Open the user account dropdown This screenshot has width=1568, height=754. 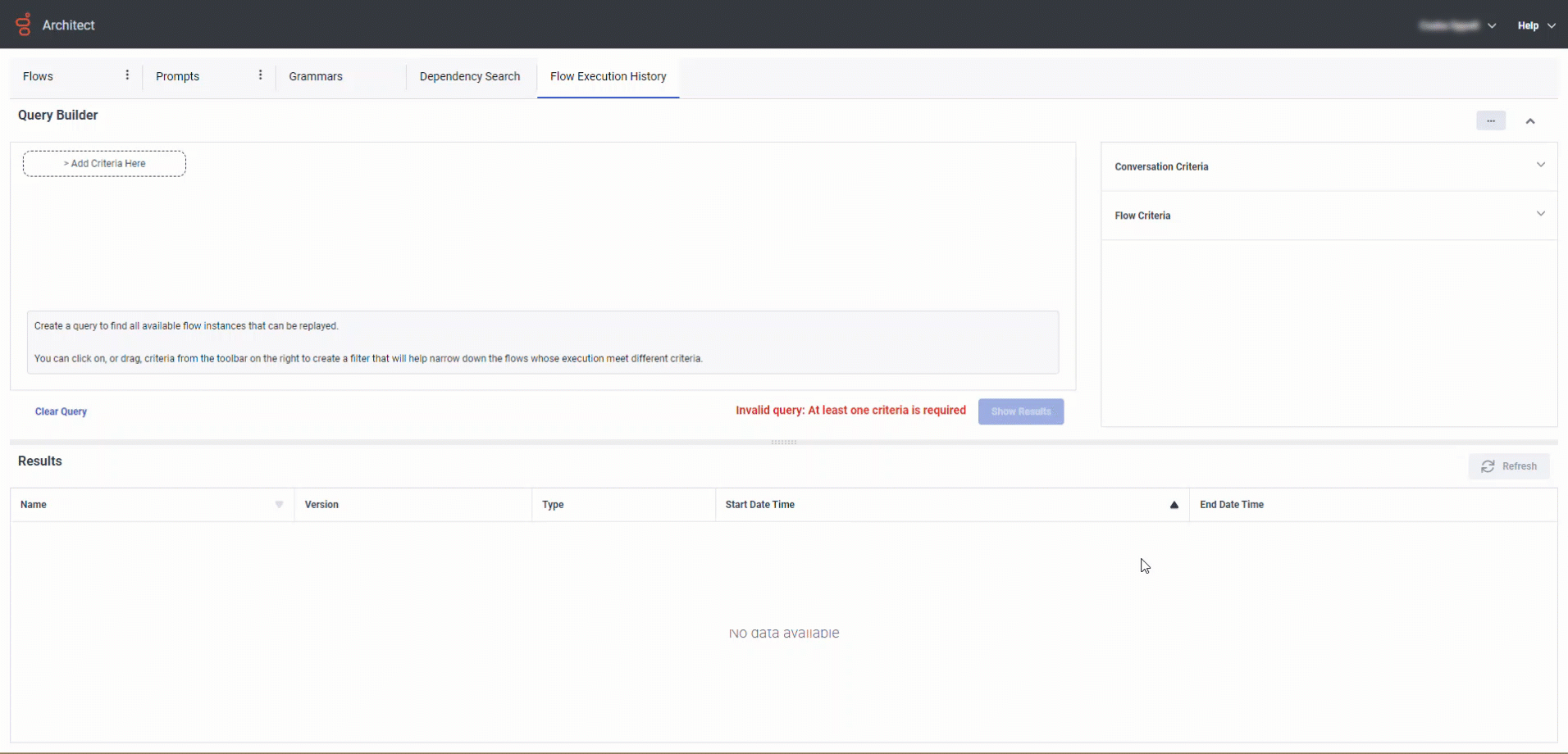tap(1458, 25)
